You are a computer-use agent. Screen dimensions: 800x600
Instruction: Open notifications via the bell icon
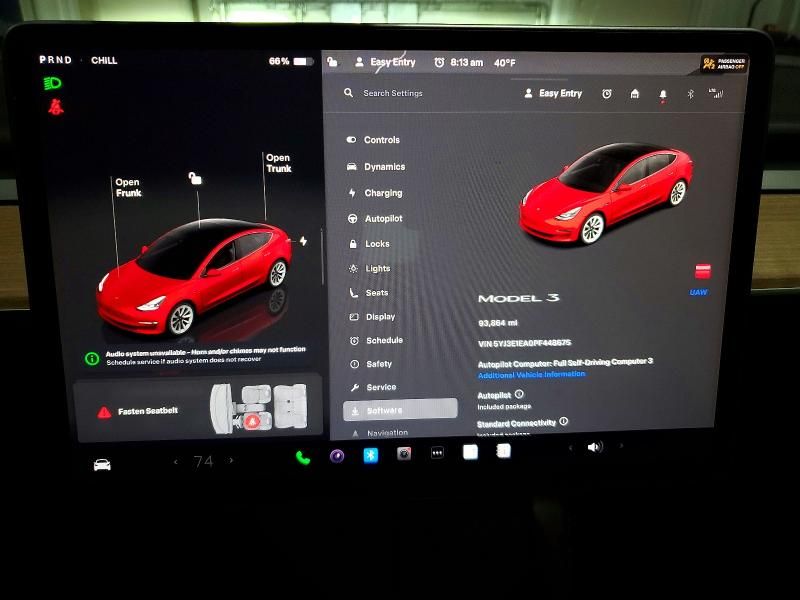[662, 93]
